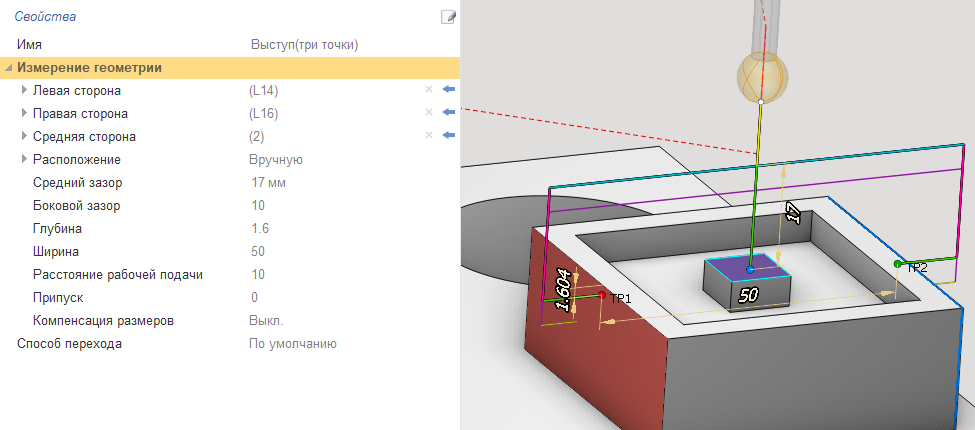
Task: Click blue arrow for Средняя сторона
Action: pos(448,136)
